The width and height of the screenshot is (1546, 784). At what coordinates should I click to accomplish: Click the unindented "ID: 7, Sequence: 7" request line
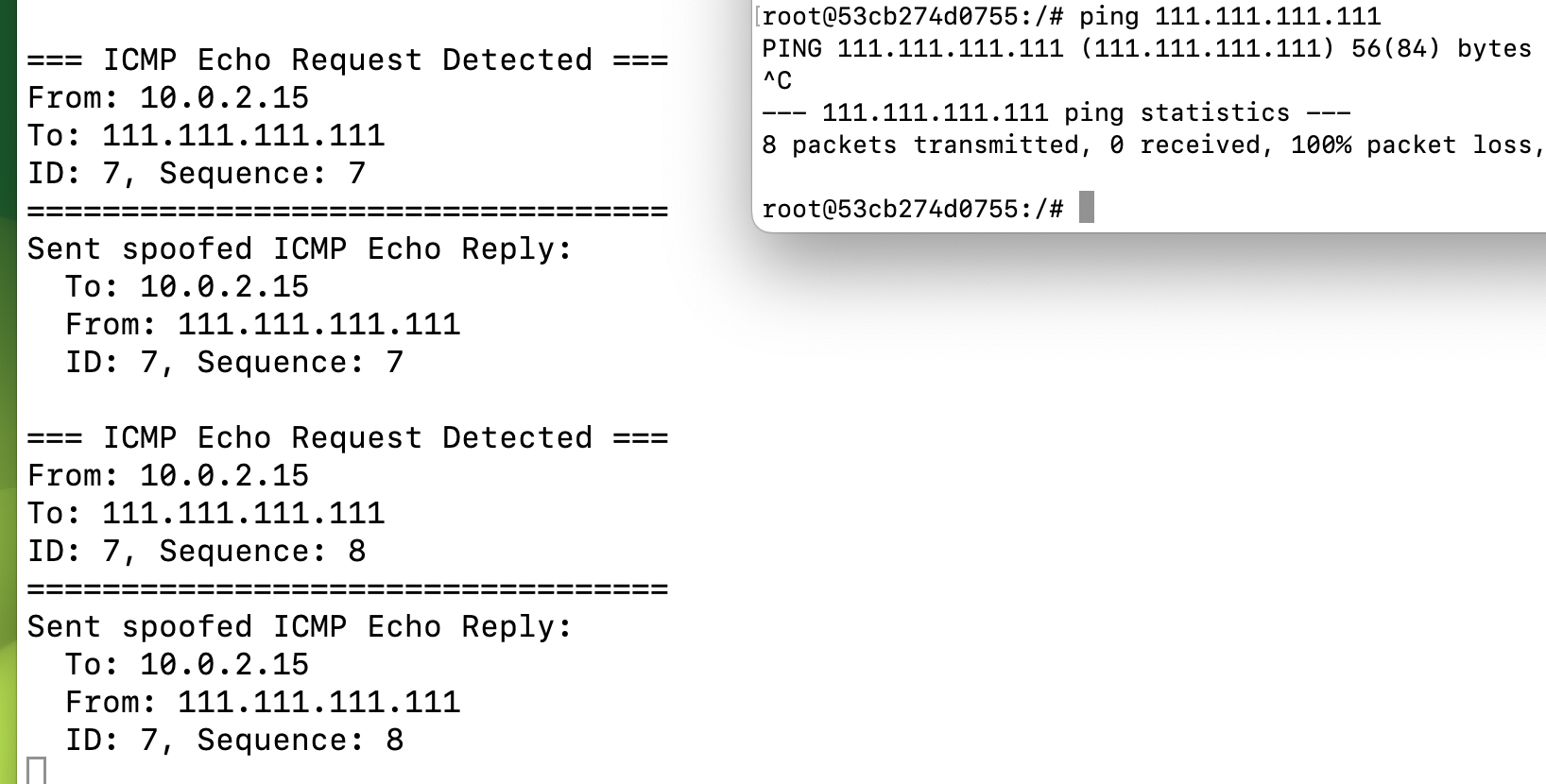[x=196, y=173]
